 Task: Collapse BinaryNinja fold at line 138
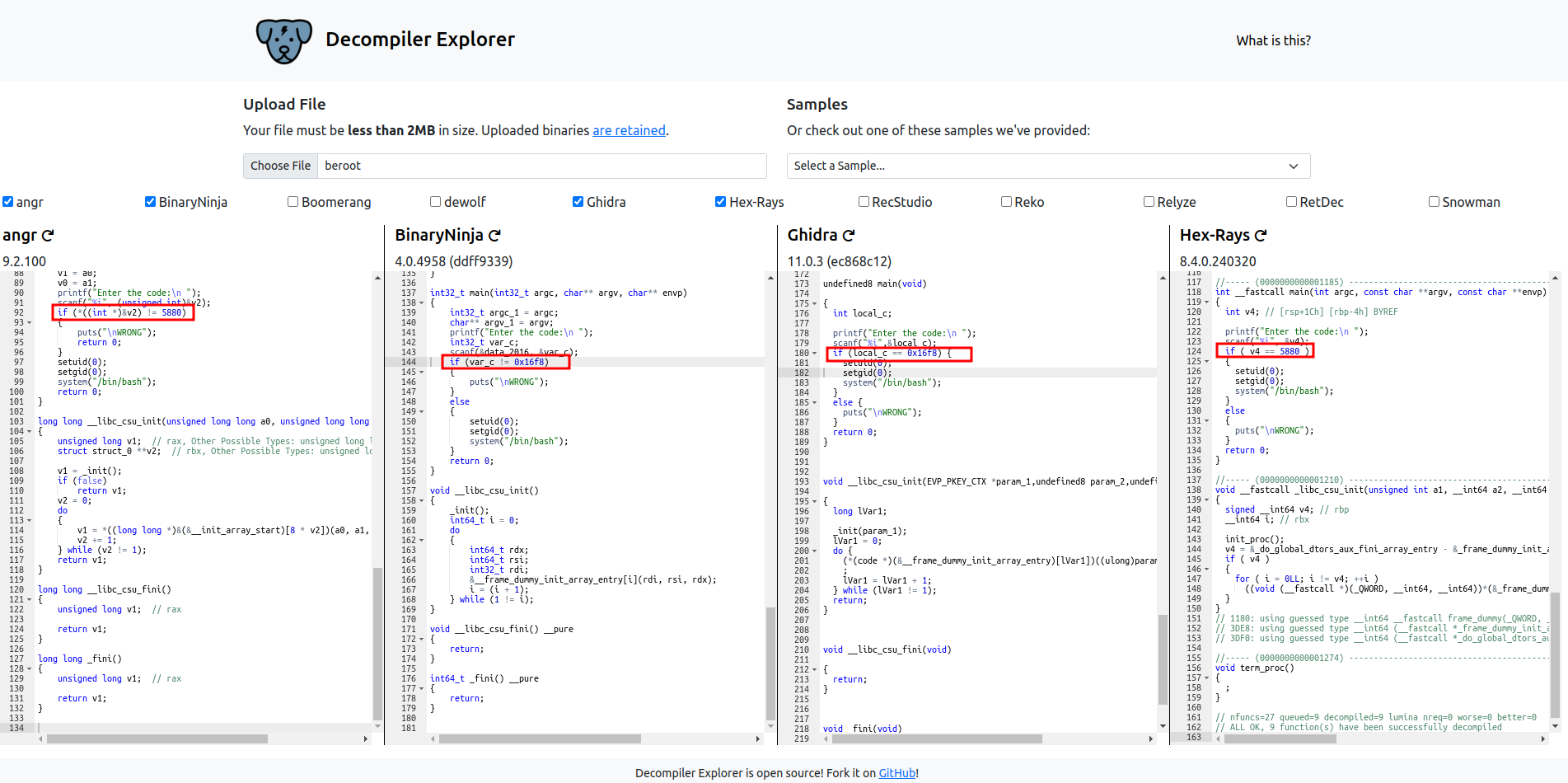point(422,303)
